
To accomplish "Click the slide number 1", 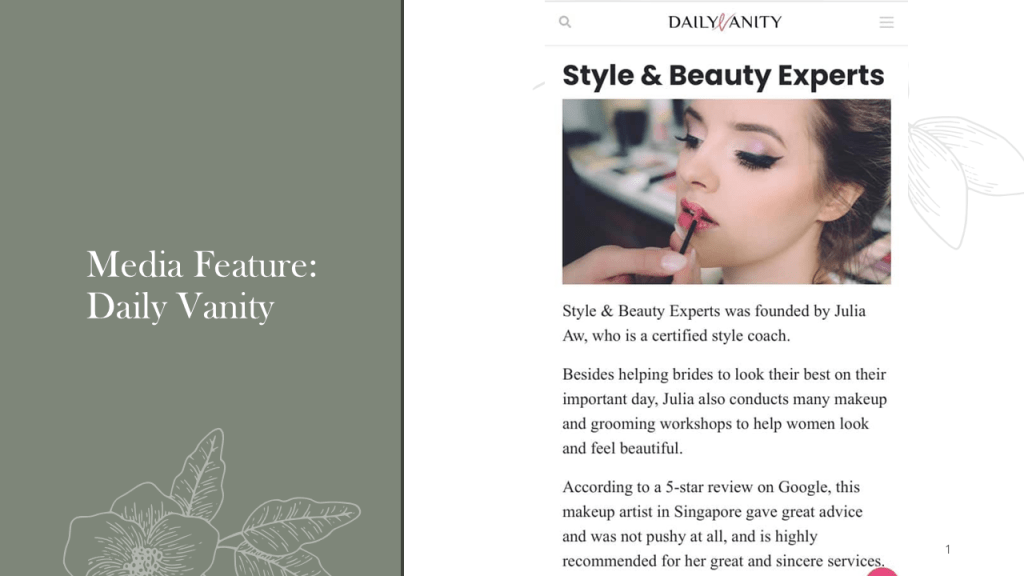I will point(948,549).
